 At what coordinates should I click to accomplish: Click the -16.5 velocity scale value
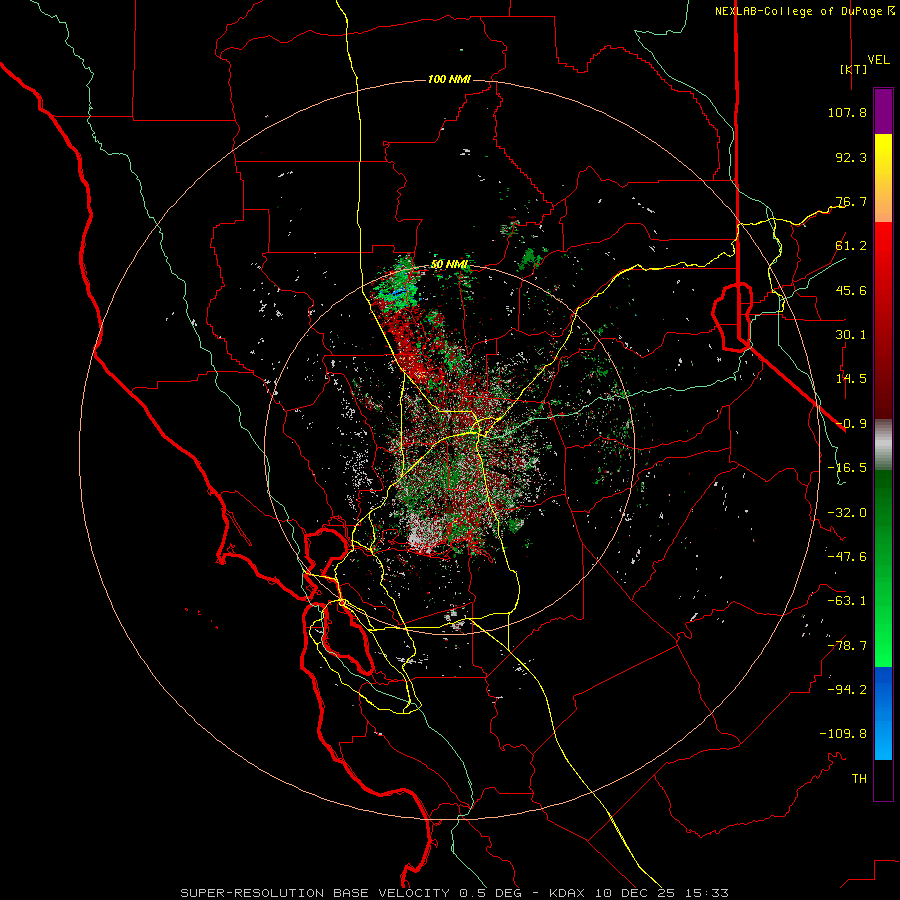coord(847,468)
